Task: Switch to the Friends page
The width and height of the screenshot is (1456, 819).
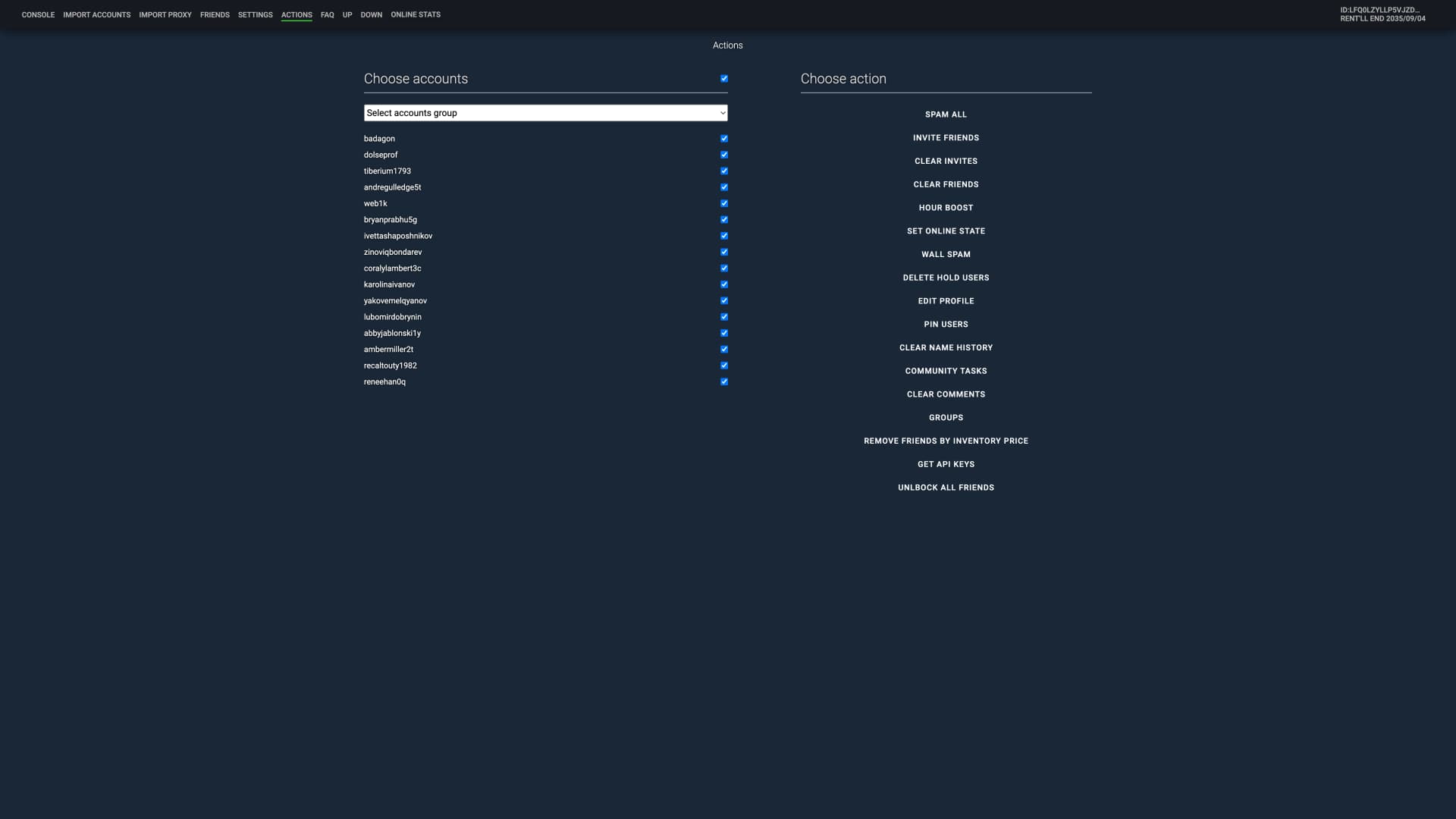Action: click(215, 14)
